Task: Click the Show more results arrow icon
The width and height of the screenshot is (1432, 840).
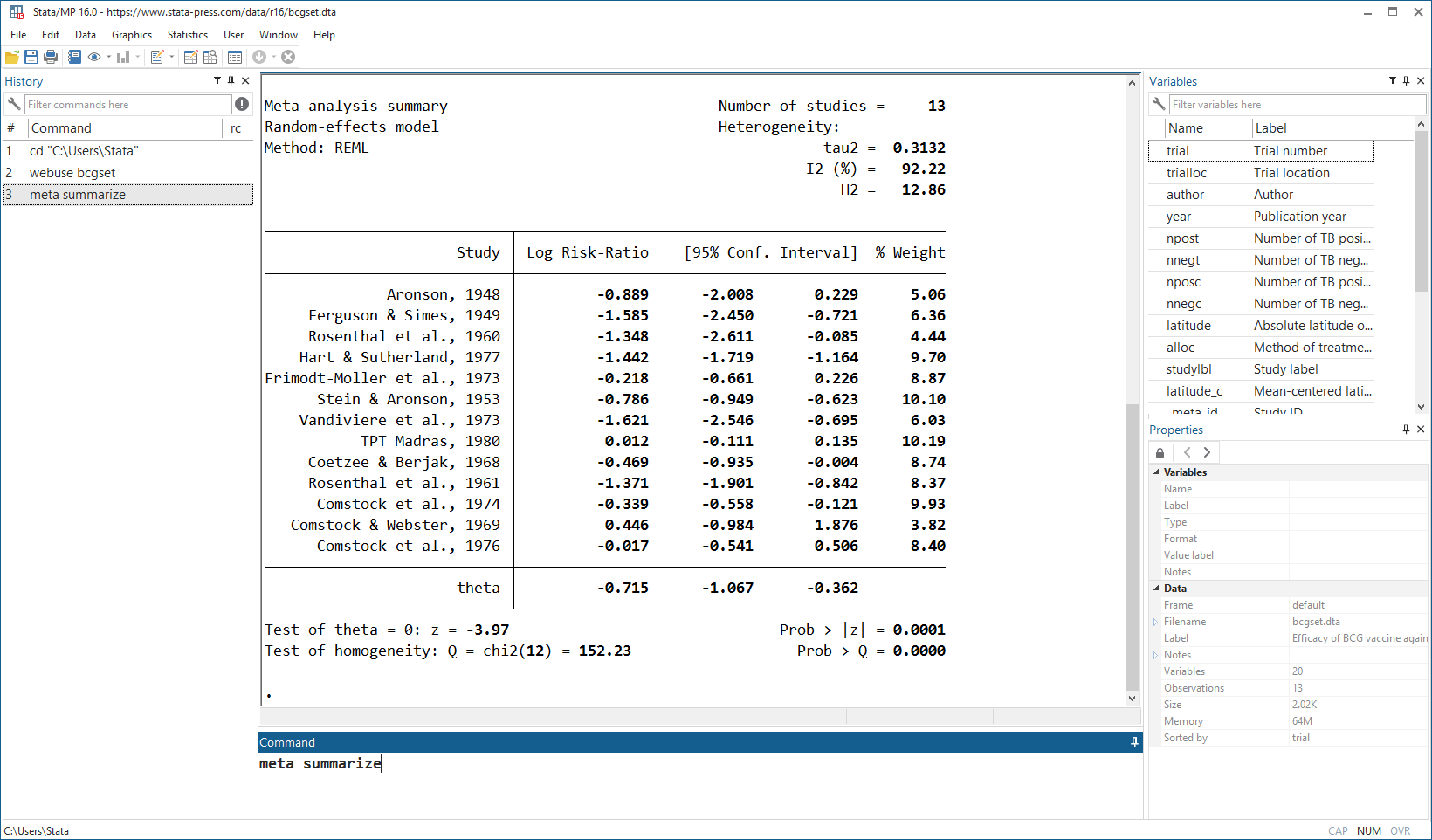Action: click(259, 57)
